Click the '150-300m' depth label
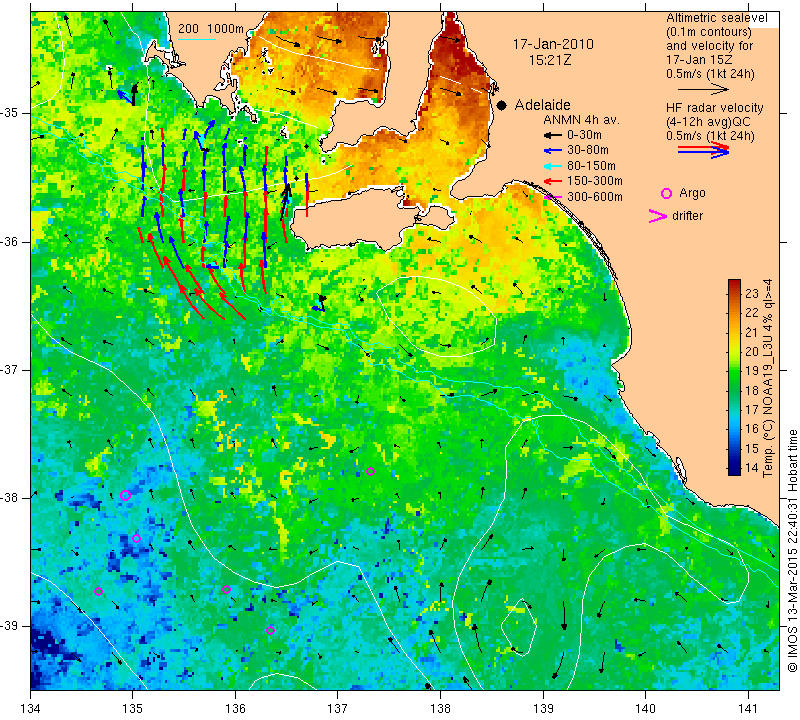The width and height of the screenshot is (800, 720). (594, 181)
